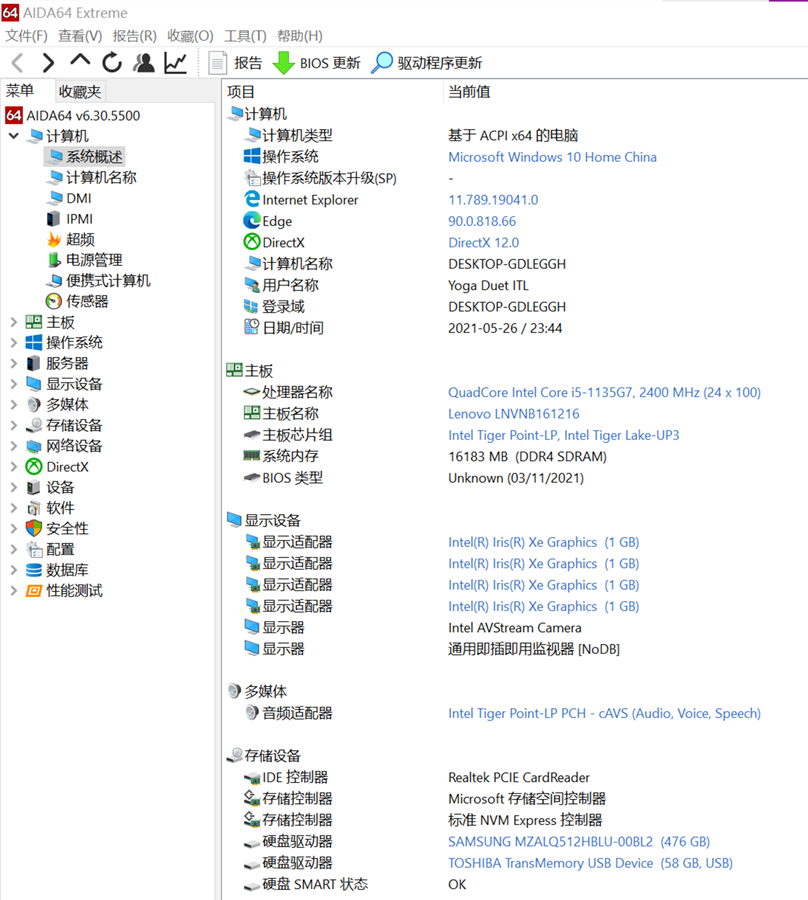This screenshot has height=900, width=808.
Task: Open the 查看(V) menu
Action: point(80,36)
